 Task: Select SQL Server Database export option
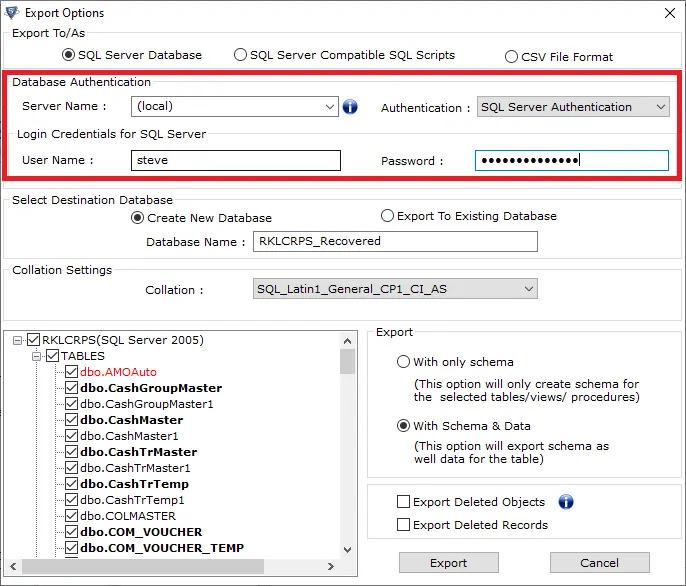pos(54,55)
